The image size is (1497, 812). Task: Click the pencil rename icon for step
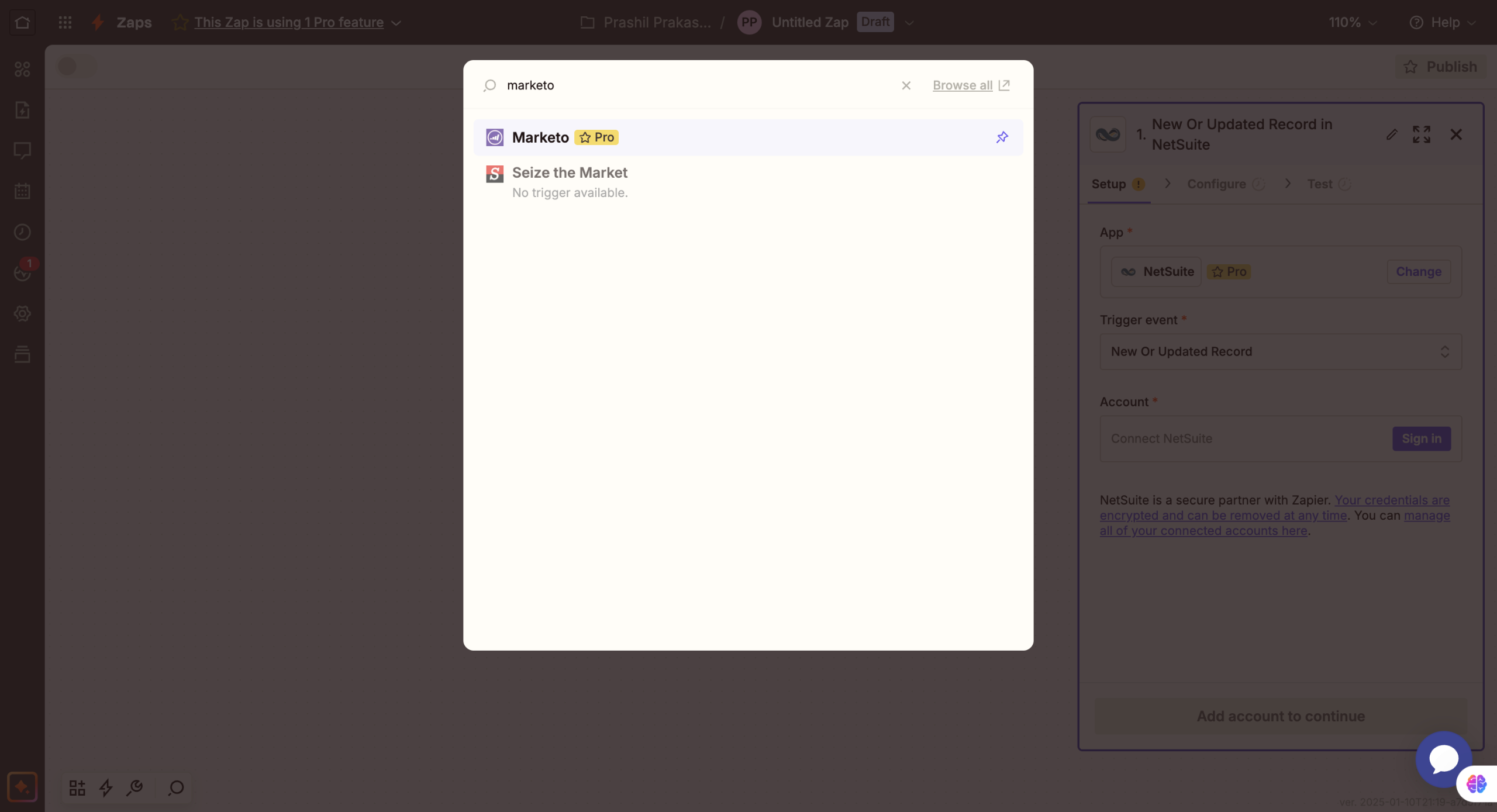click(x=1392, y=134)
